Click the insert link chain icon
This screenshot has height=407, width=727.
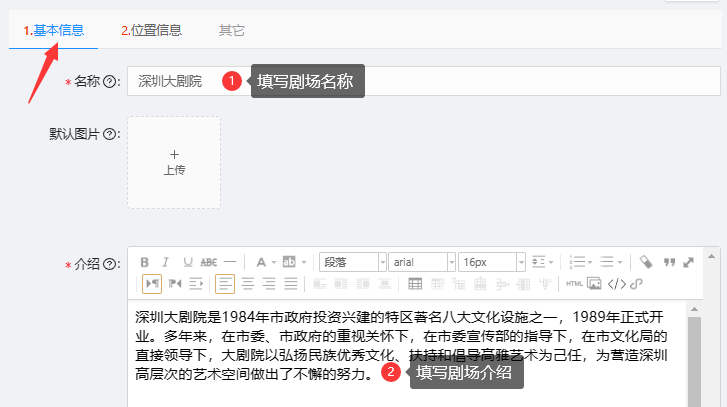click(x=636, y=284)
